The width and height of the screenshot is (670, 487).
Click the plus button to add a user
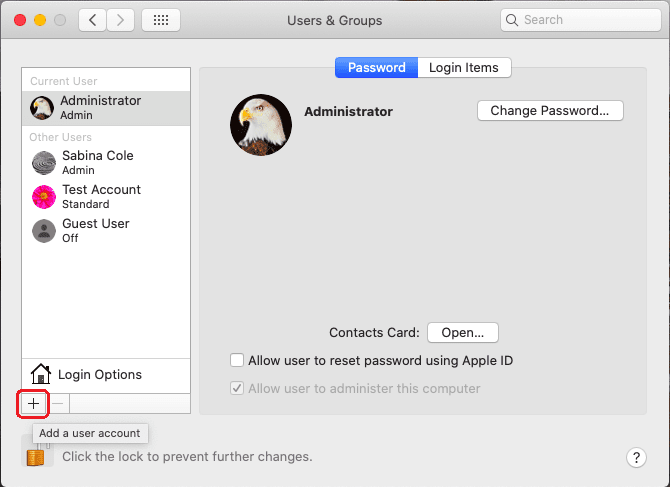[33, 403]
